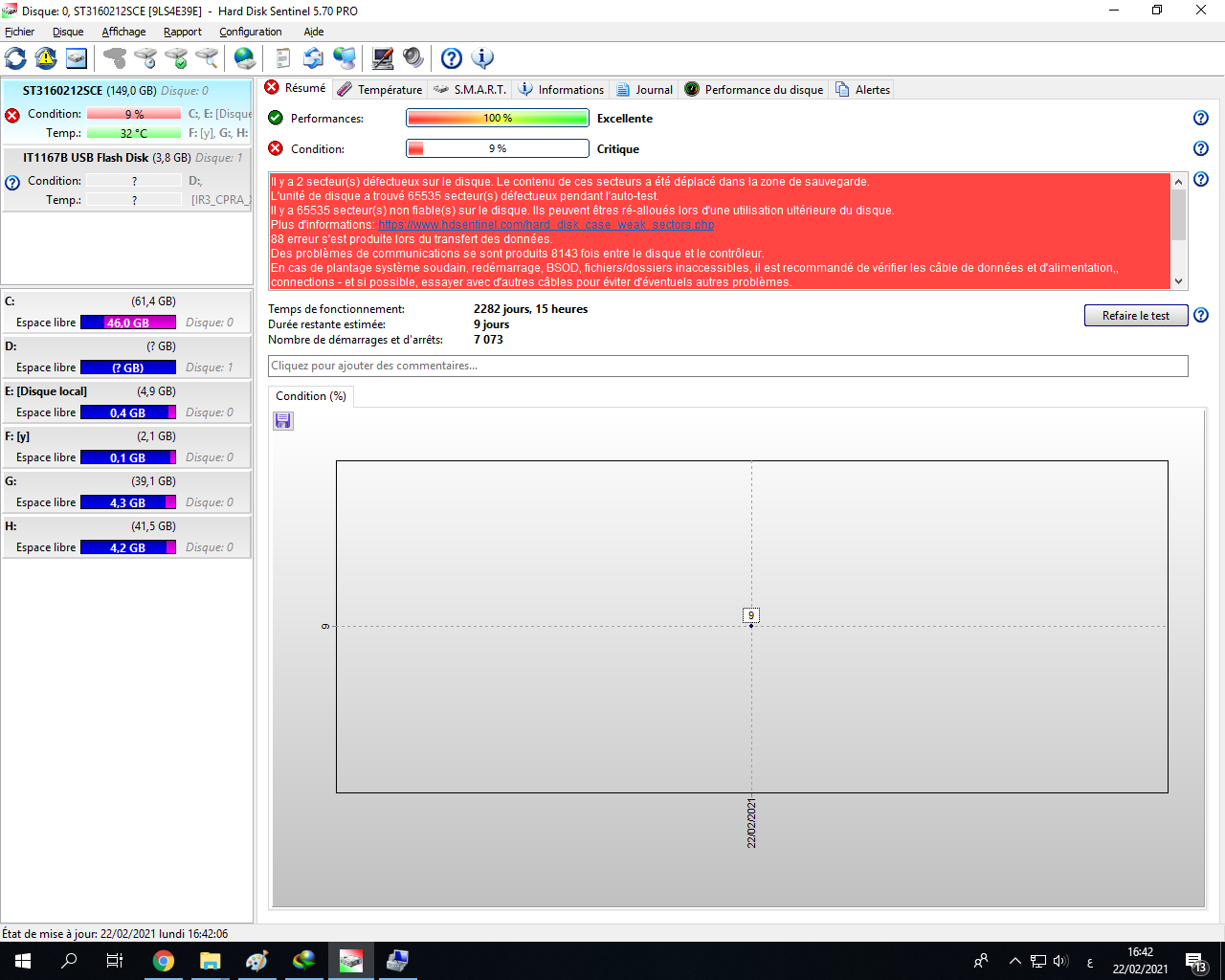Click the warning text scrollbar down arrow
Viewport: 1225px width, 980px height.
pos(1178,281)
